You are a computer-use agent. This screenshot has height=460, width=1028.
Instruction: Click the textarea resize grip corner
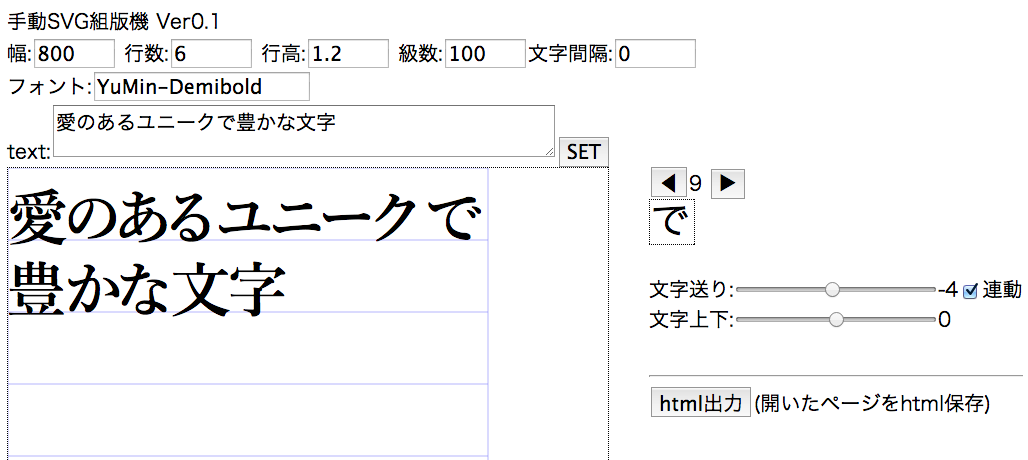click(x=549, y=152)
